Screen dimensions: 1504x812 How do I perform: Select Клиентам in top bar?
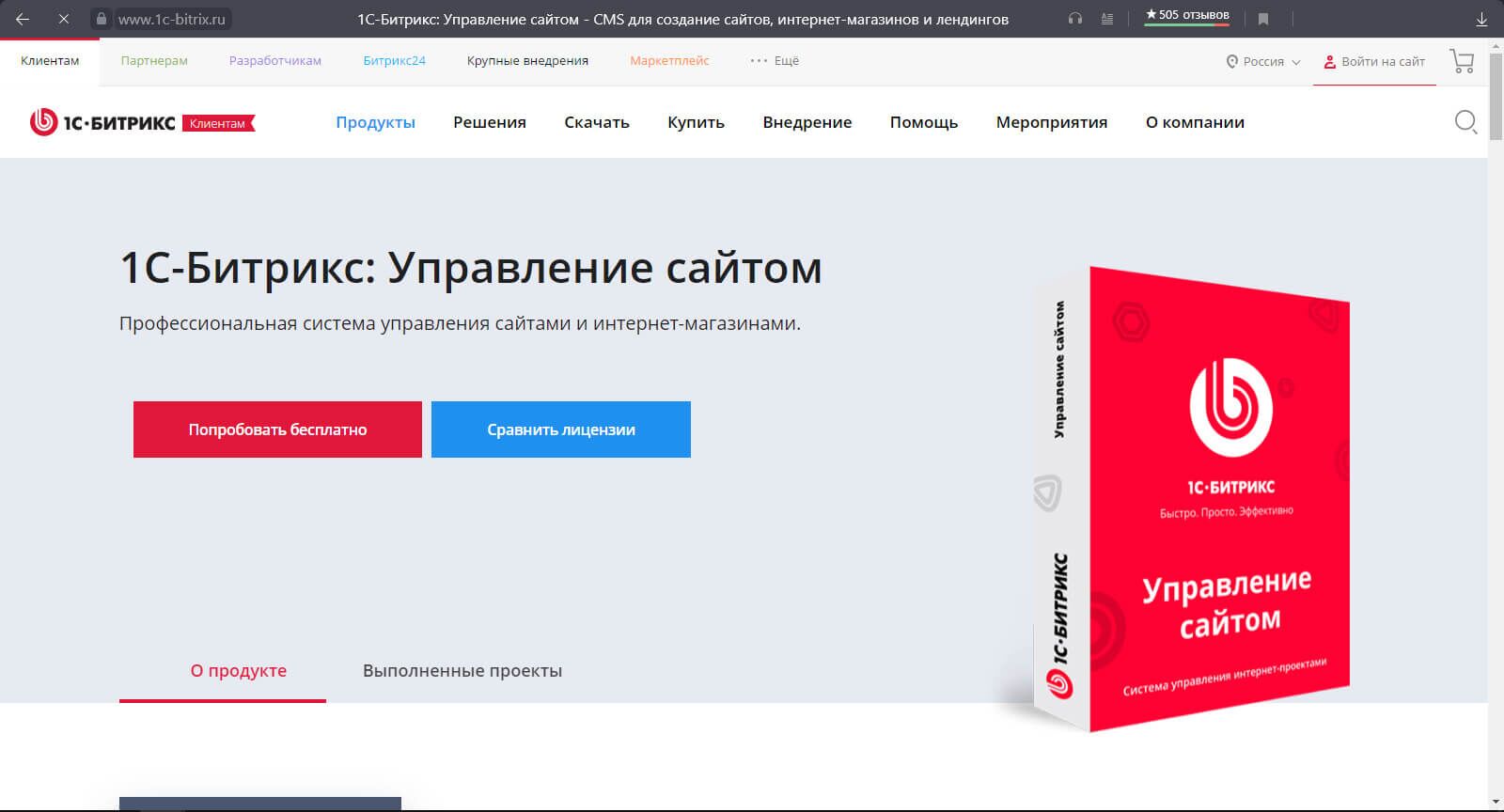coord(50,60)
